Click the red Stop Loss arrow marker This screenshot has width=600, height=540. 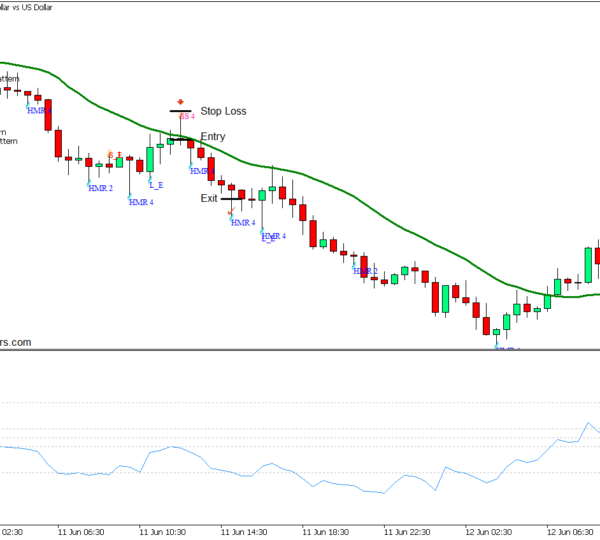(181, 102)
